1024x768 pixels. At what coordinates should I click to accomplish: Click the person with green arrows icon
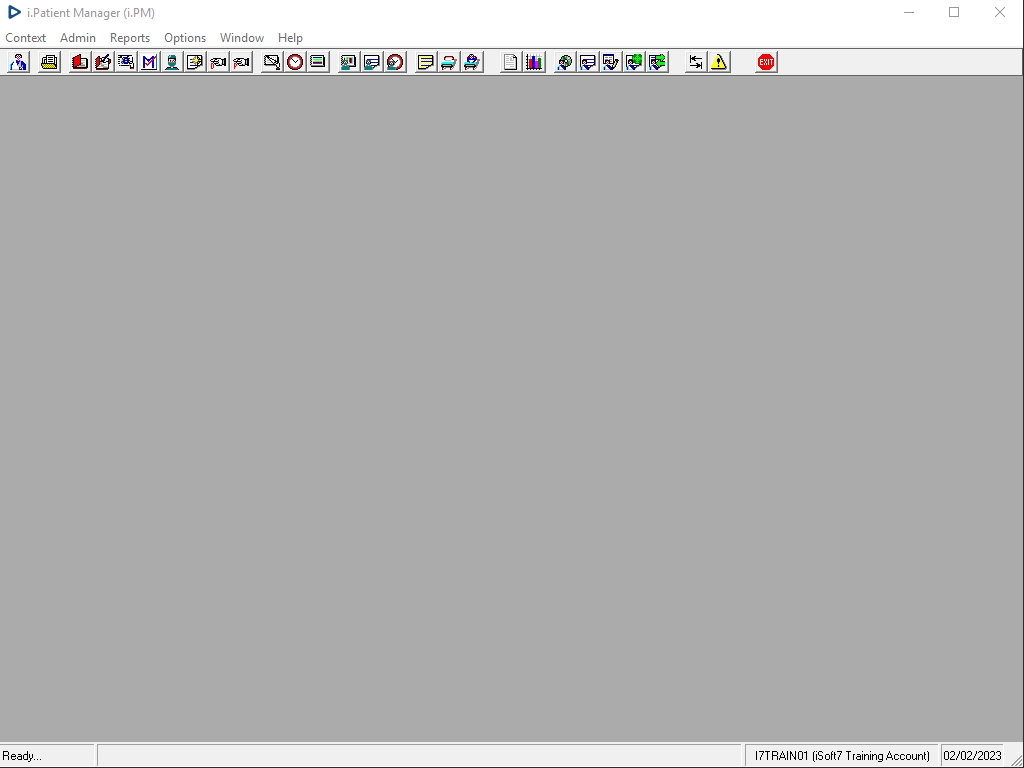click(657, 62)
